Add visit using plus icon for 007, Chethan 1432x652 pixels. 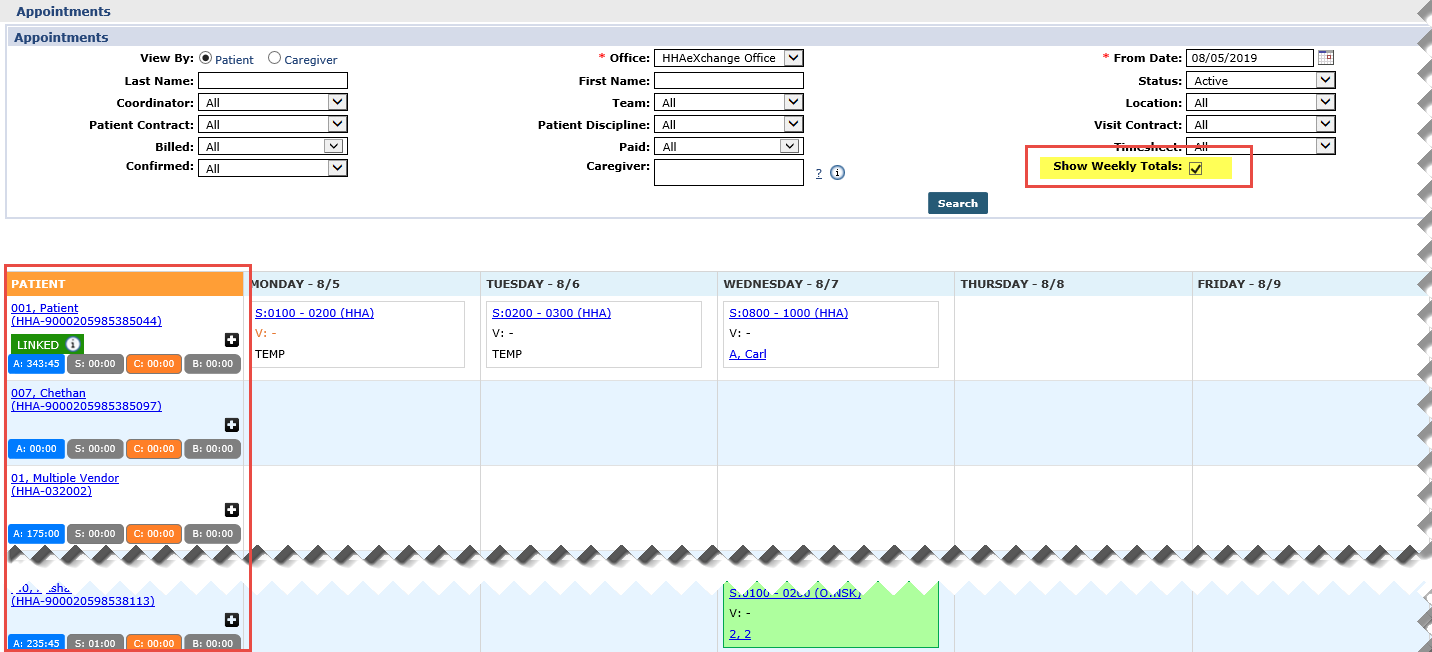point(231,425)
